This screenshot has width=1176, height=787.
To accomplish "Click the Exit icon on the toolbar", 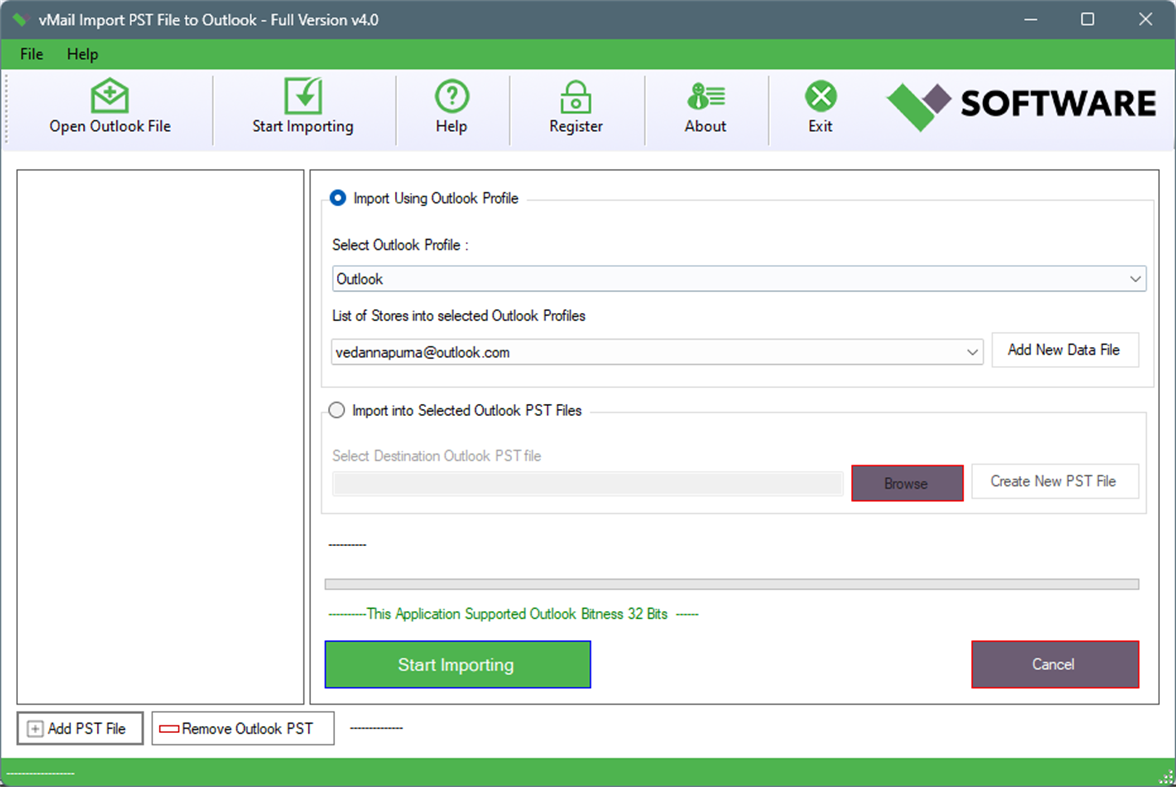I will 820,97.
